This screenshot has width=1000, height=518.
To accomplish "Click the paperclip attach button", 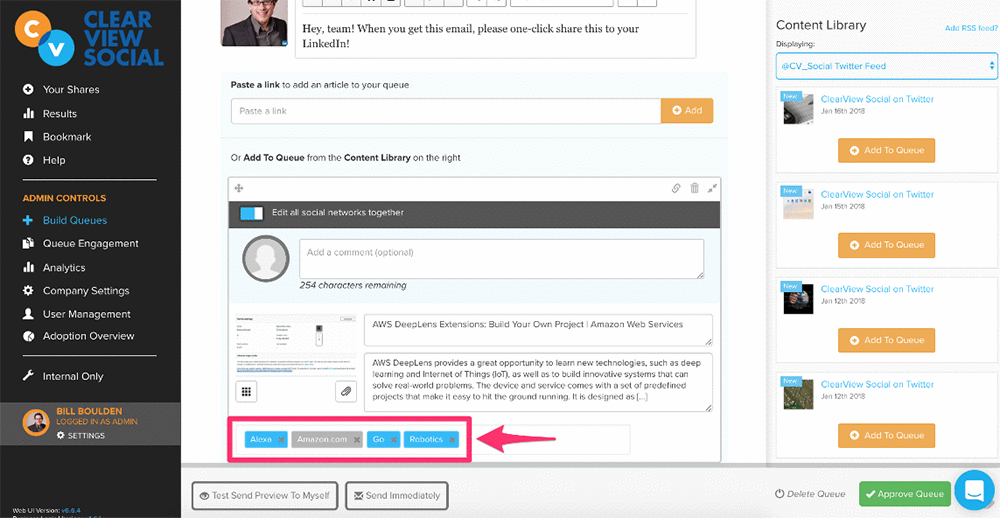I will pyautogui.click(x=346, y=391).
